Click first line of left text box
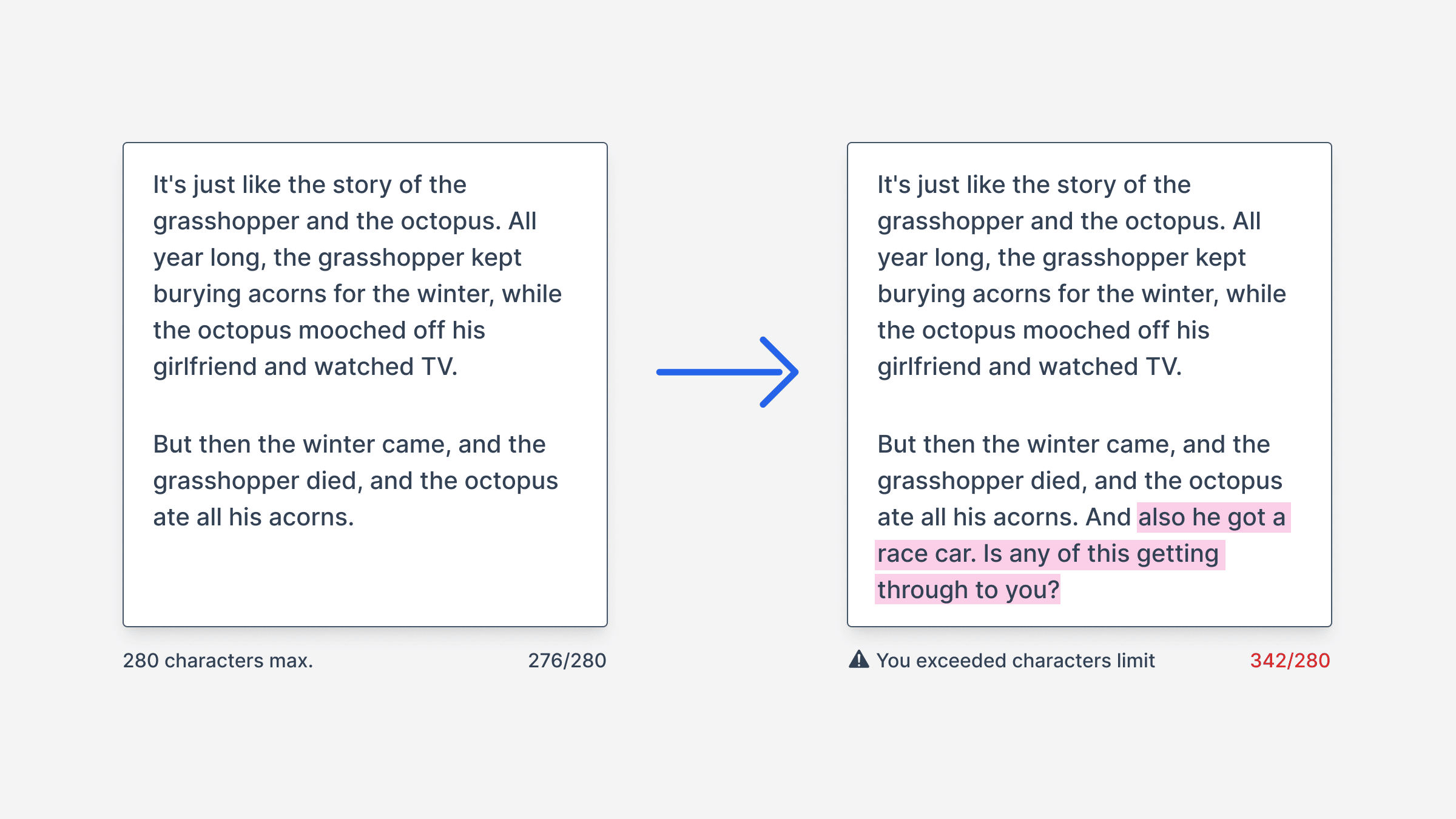Image resolution: width=1456 pixels, height=819 pixels. pos(310,185)
